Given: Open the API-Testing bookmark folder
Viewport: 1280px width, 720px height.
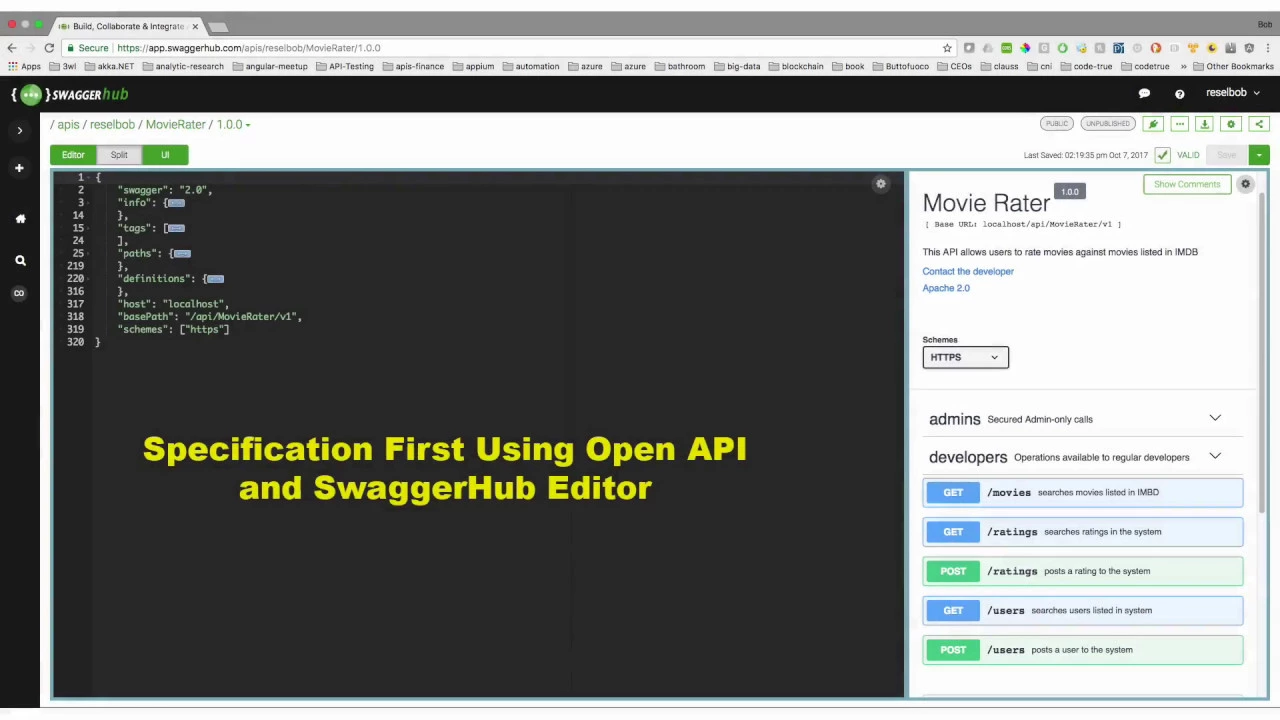Looking at the screenshot, I should [x=345, y=67].
